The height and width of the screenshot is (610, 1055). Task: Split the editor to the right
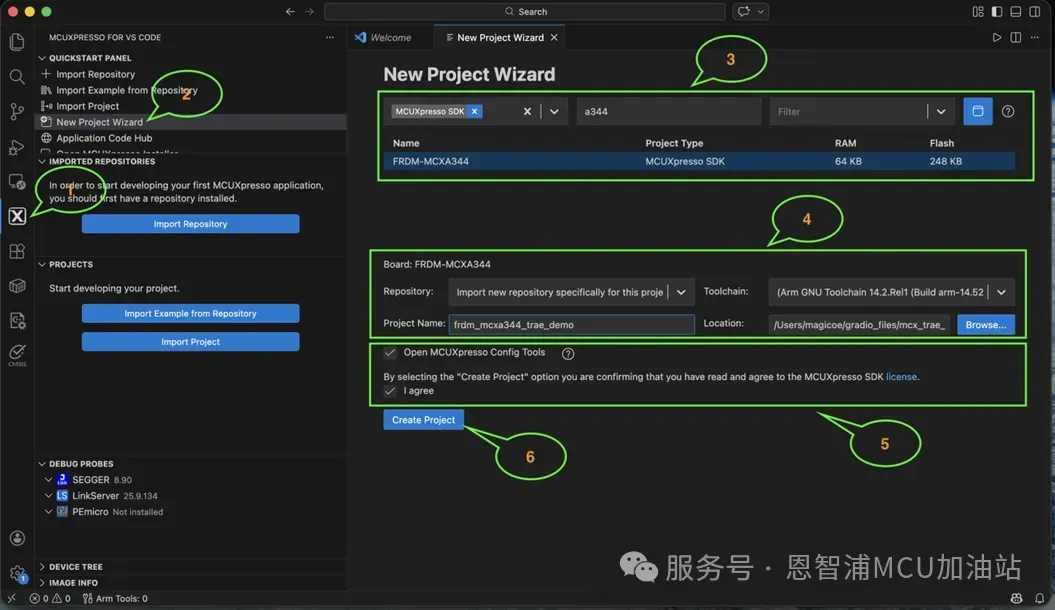point(1015,37)
